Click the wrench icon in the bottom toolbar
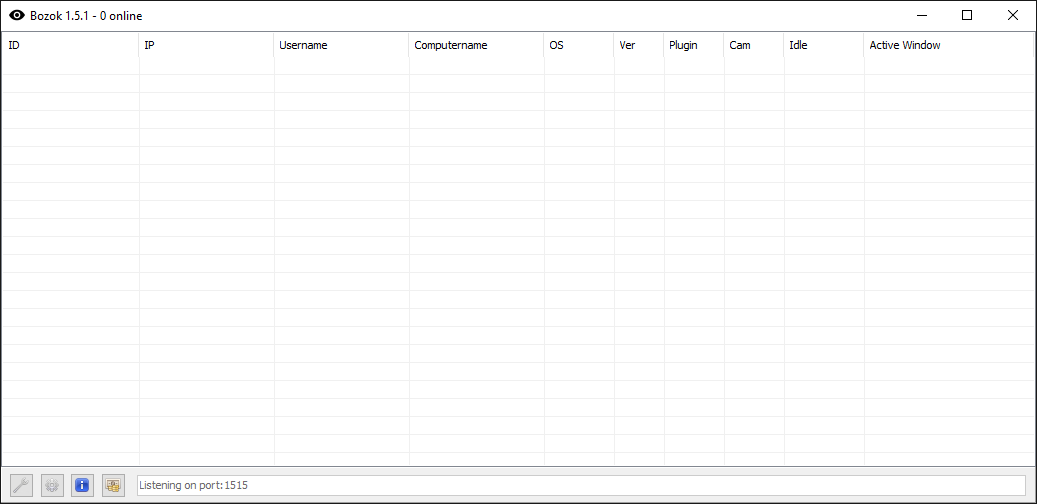Image resolution: width=1037 pixels, height=504 pixels. point(21,486)
